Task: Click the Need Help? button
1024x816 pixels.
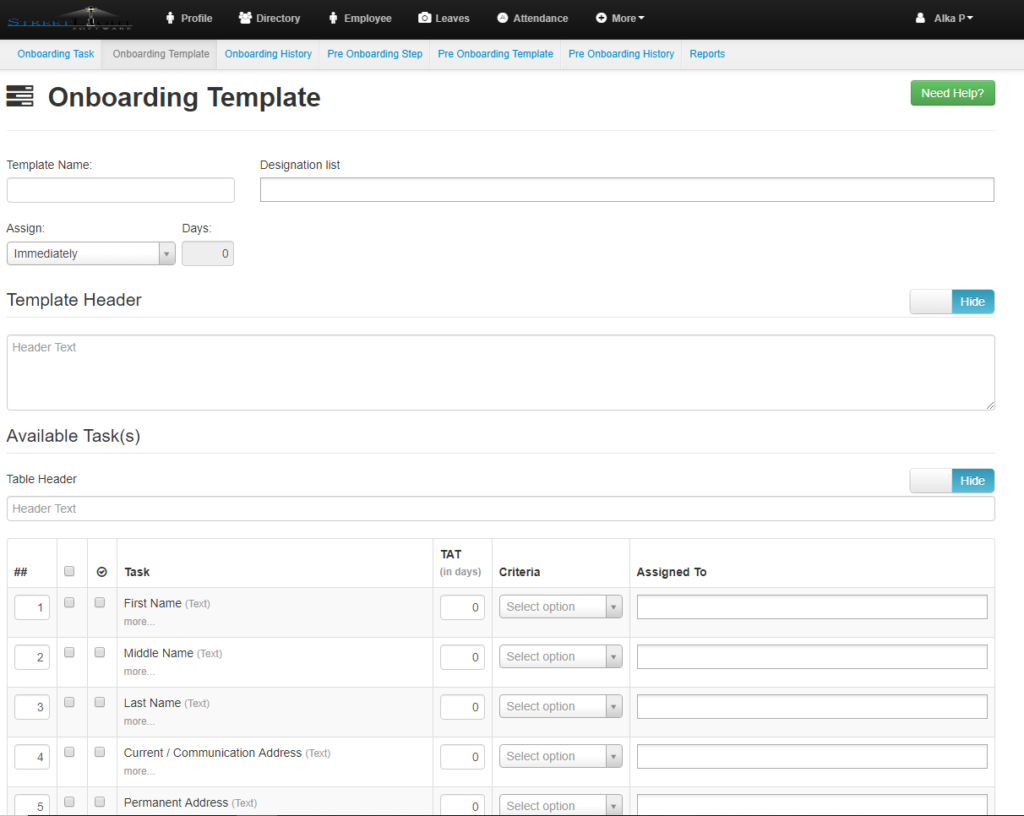Action: point(952,92)
